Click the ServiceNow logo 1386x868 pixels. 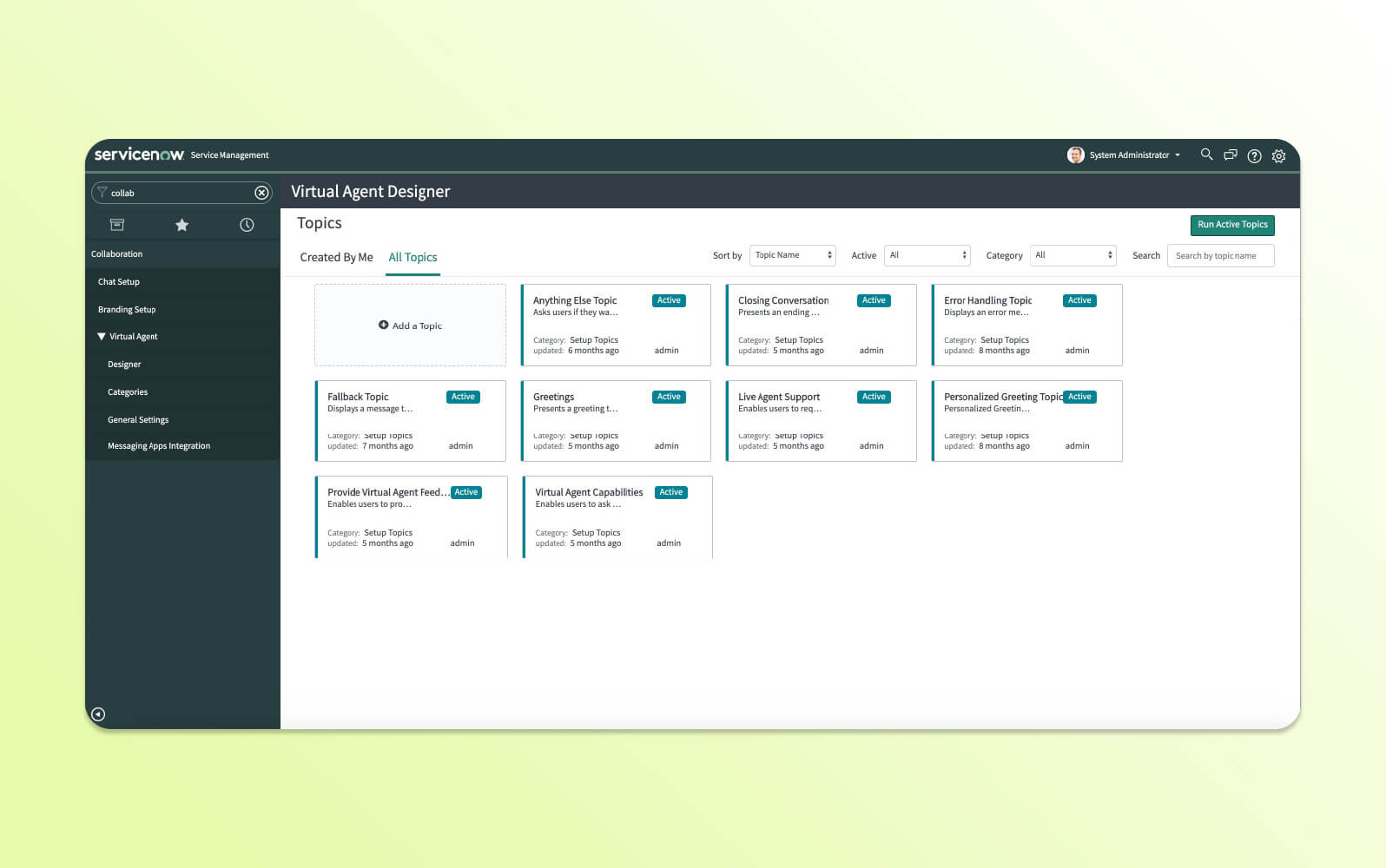pos(139,155)
